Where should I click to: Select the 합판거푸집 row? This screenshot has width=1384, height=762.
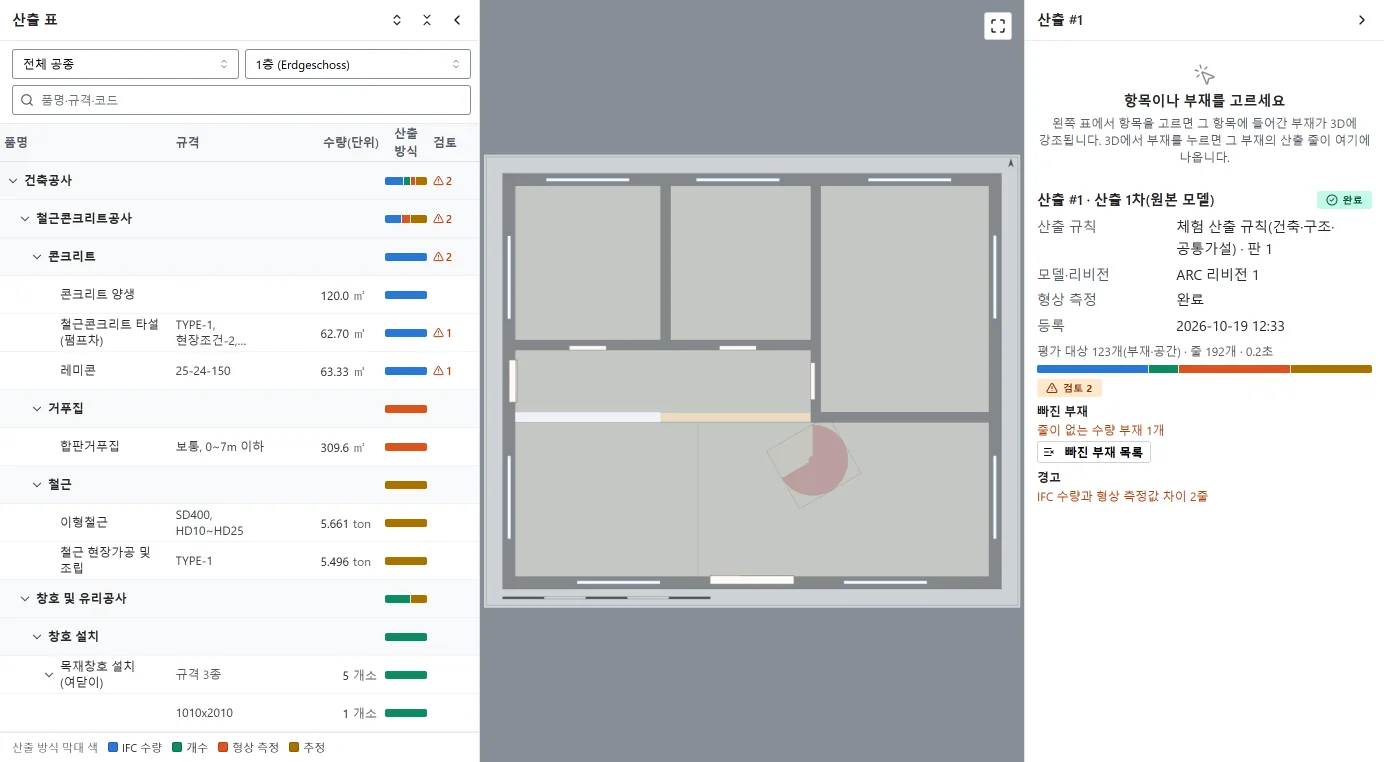pos(240,447)
